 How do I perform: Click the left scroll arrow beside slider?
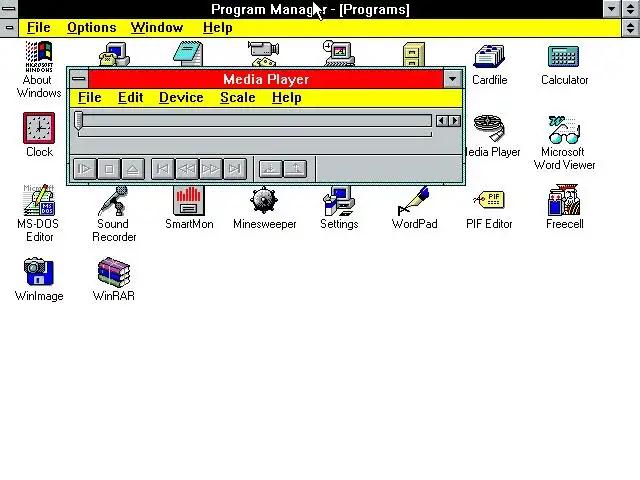click(x=442, y=120)
